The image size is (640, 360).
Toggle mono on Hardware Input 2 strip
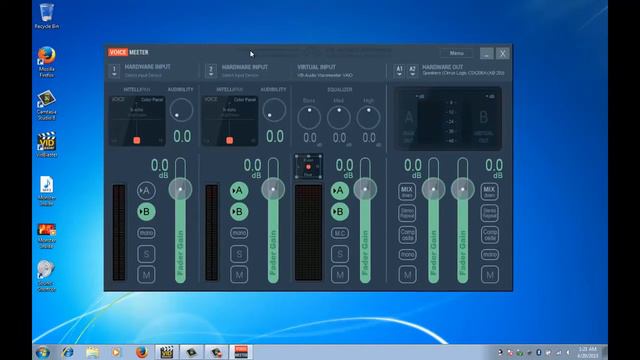[239, 233]
